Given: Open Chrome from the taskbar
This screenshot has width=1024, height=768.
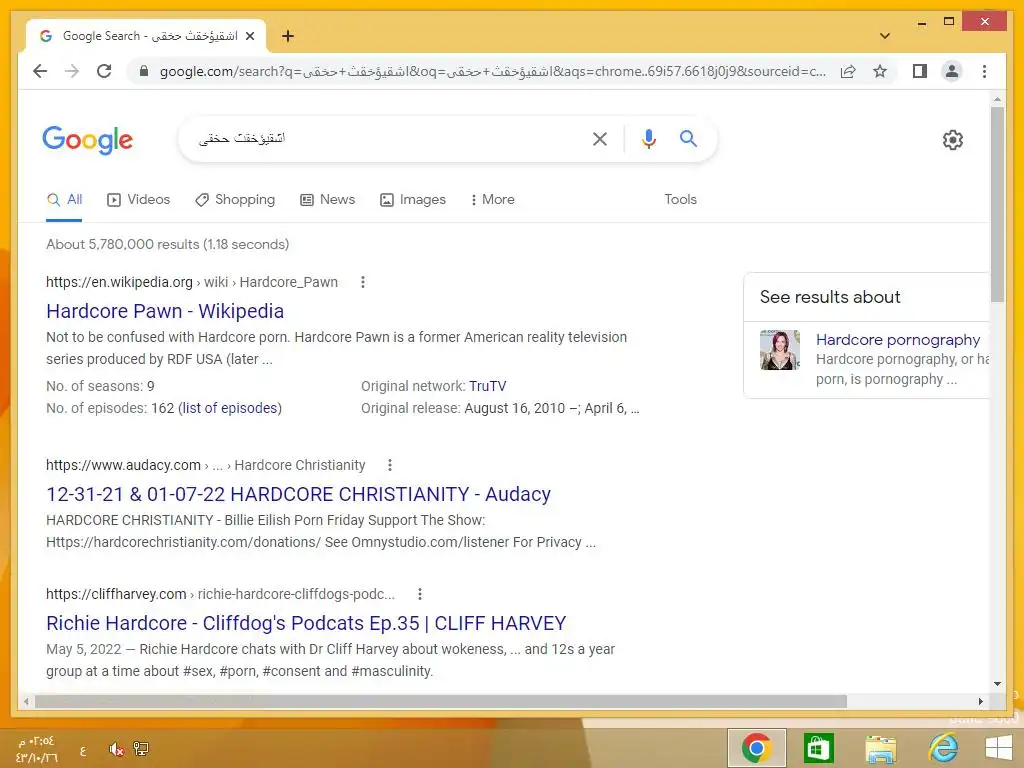Looking at the screenshot, I should (x=756, y=748).
